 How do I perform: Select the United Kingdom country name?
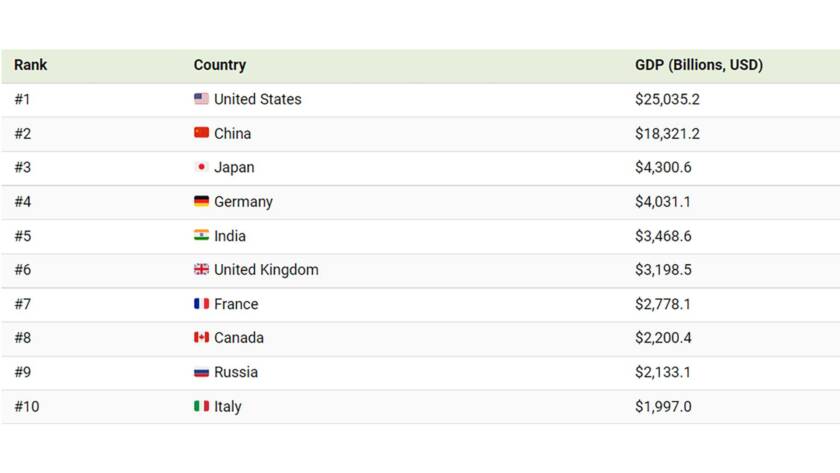[x=266, y=269]
